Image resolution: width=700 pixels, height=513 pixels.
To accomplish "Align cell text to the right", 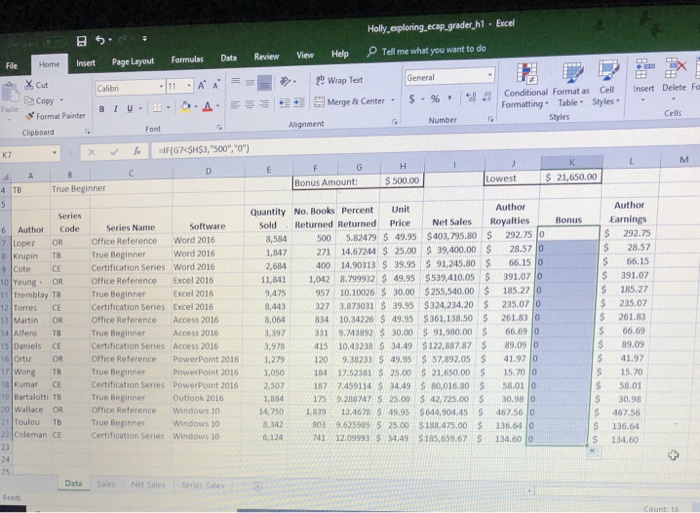I will click(264, 104).
